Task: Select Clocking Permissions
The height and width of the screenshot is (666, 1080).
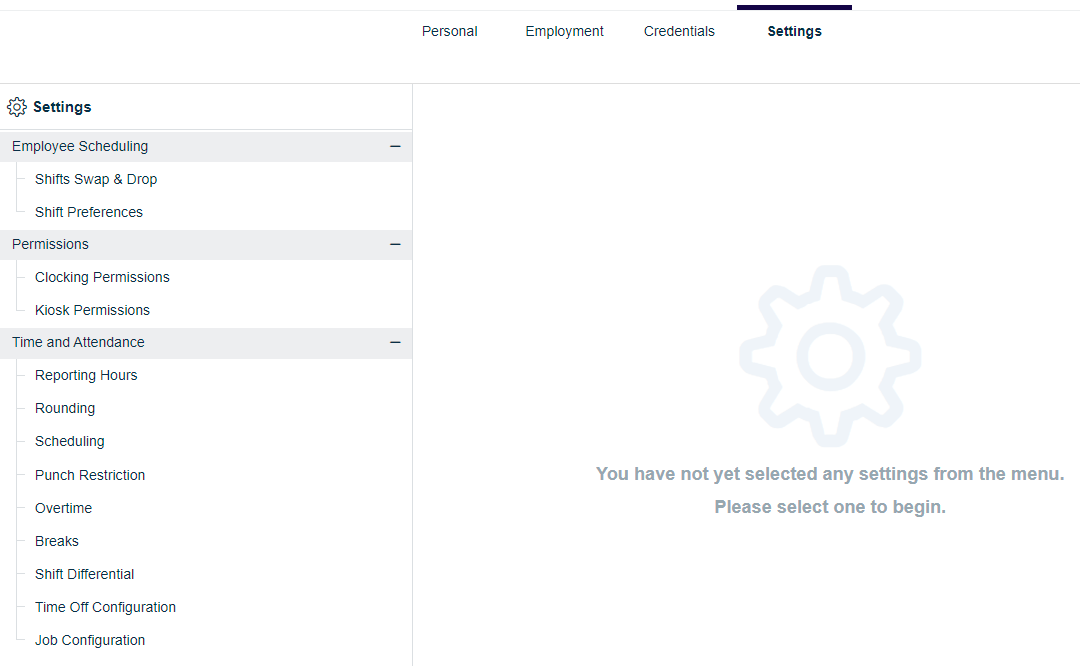Action: click(101, 277)
